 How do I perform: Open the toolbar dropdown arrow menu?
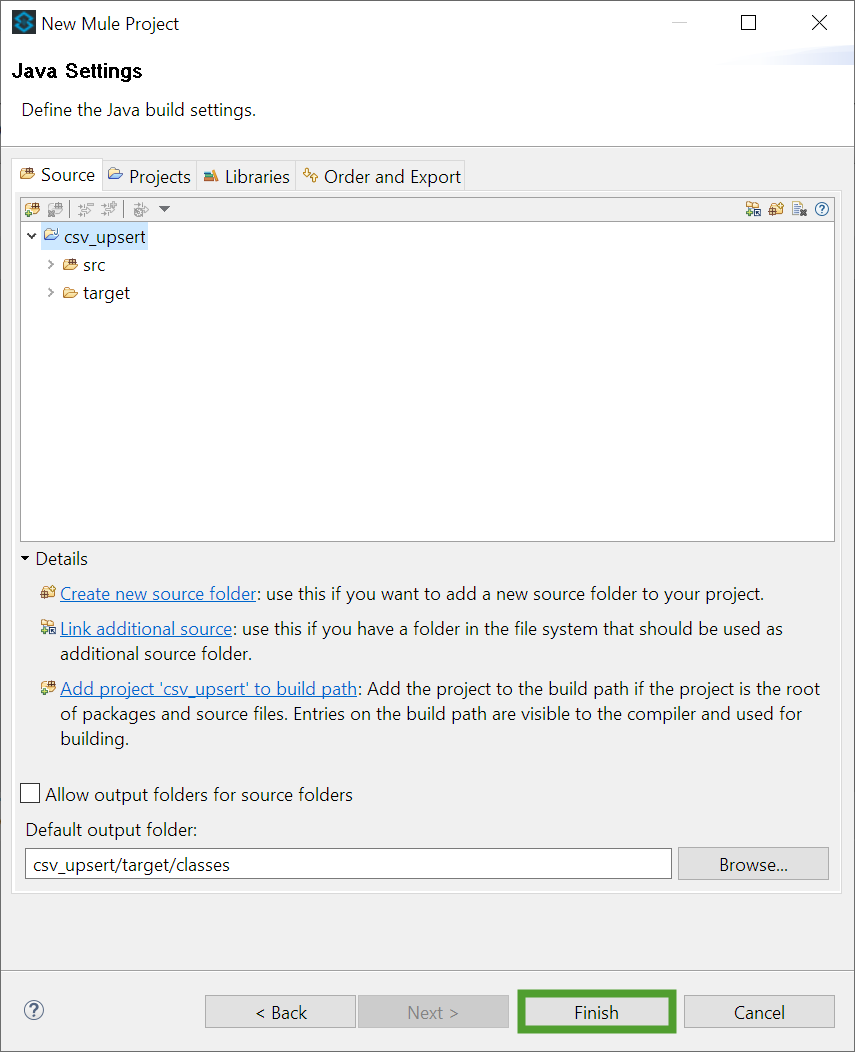(x=164, y=209)
